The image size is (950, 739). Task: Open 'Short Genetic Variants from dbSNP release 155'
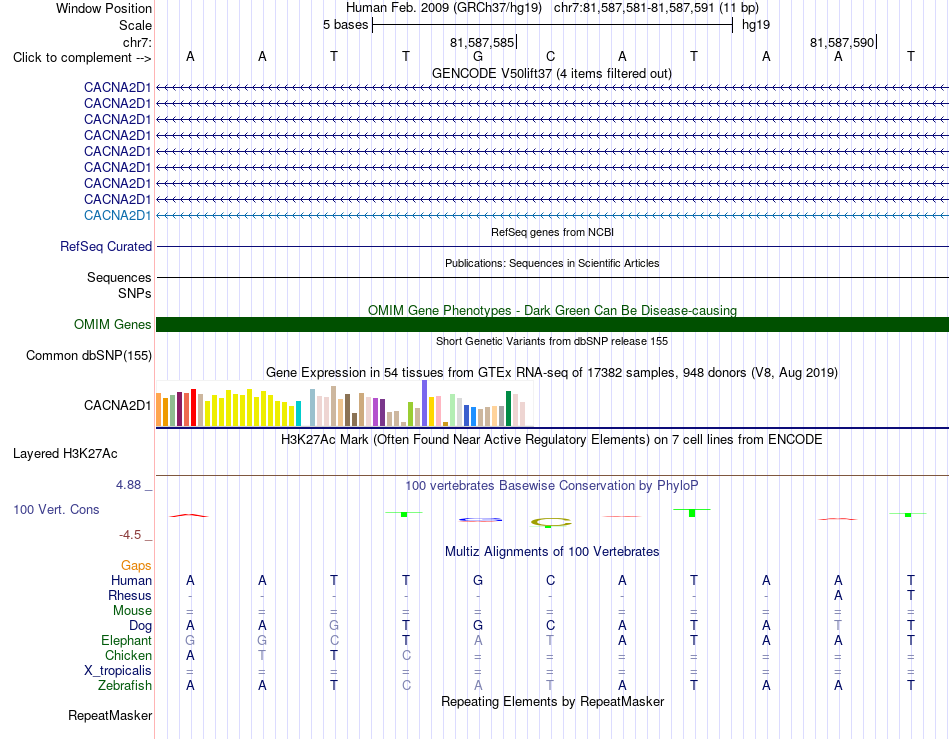coord(552,341)
